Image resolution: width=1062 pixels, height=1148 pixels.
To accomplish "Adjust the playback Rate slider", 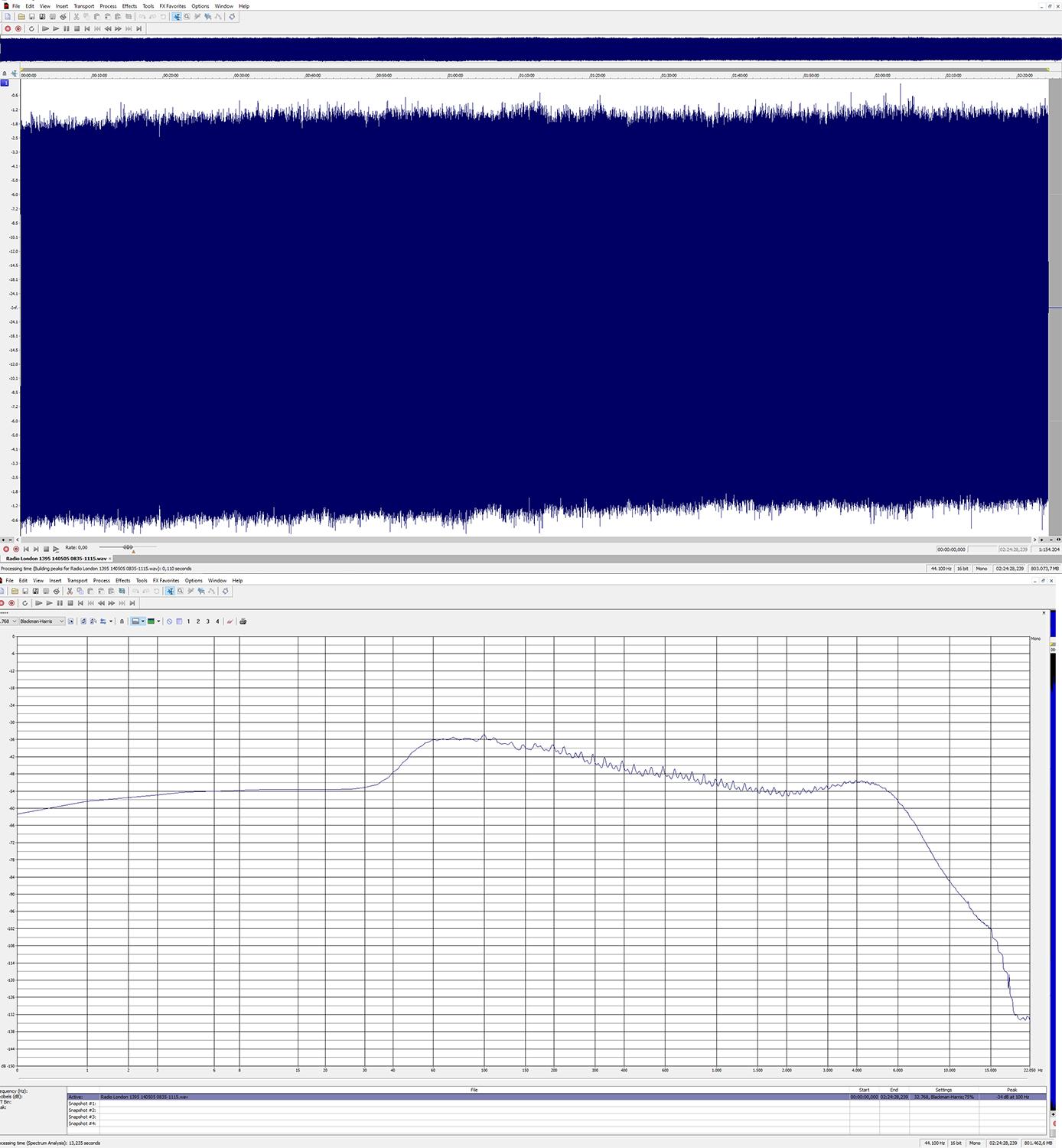I will pos(128,547).
